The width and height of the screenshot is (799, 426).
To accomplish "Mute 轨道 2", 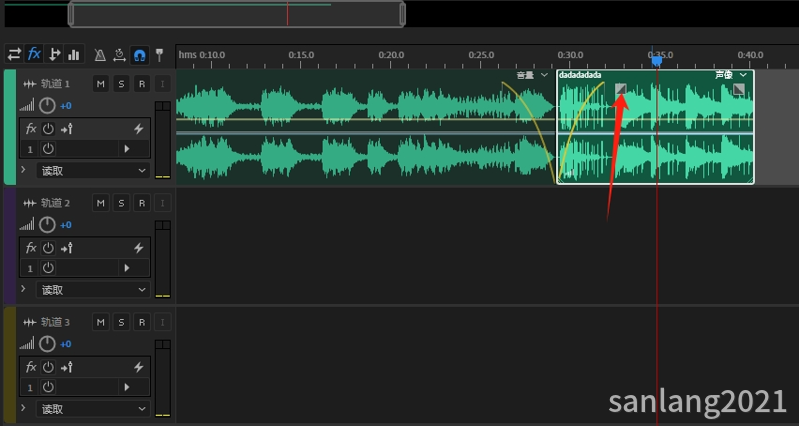I will point(101,203).
